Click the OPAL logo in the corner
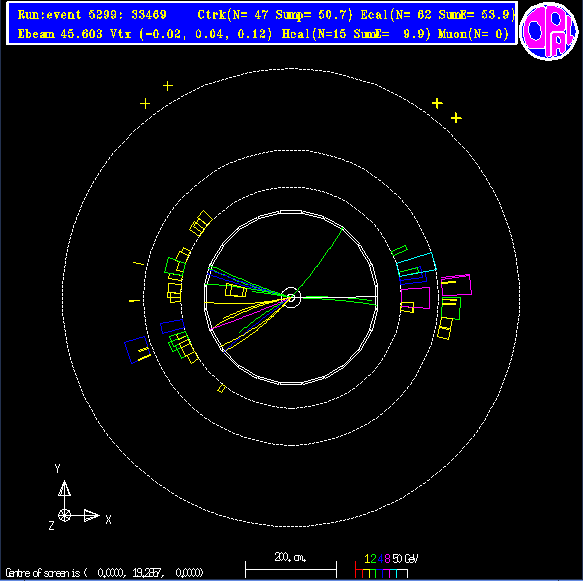This screenshot has height=581, width=583. click(549, 31)
